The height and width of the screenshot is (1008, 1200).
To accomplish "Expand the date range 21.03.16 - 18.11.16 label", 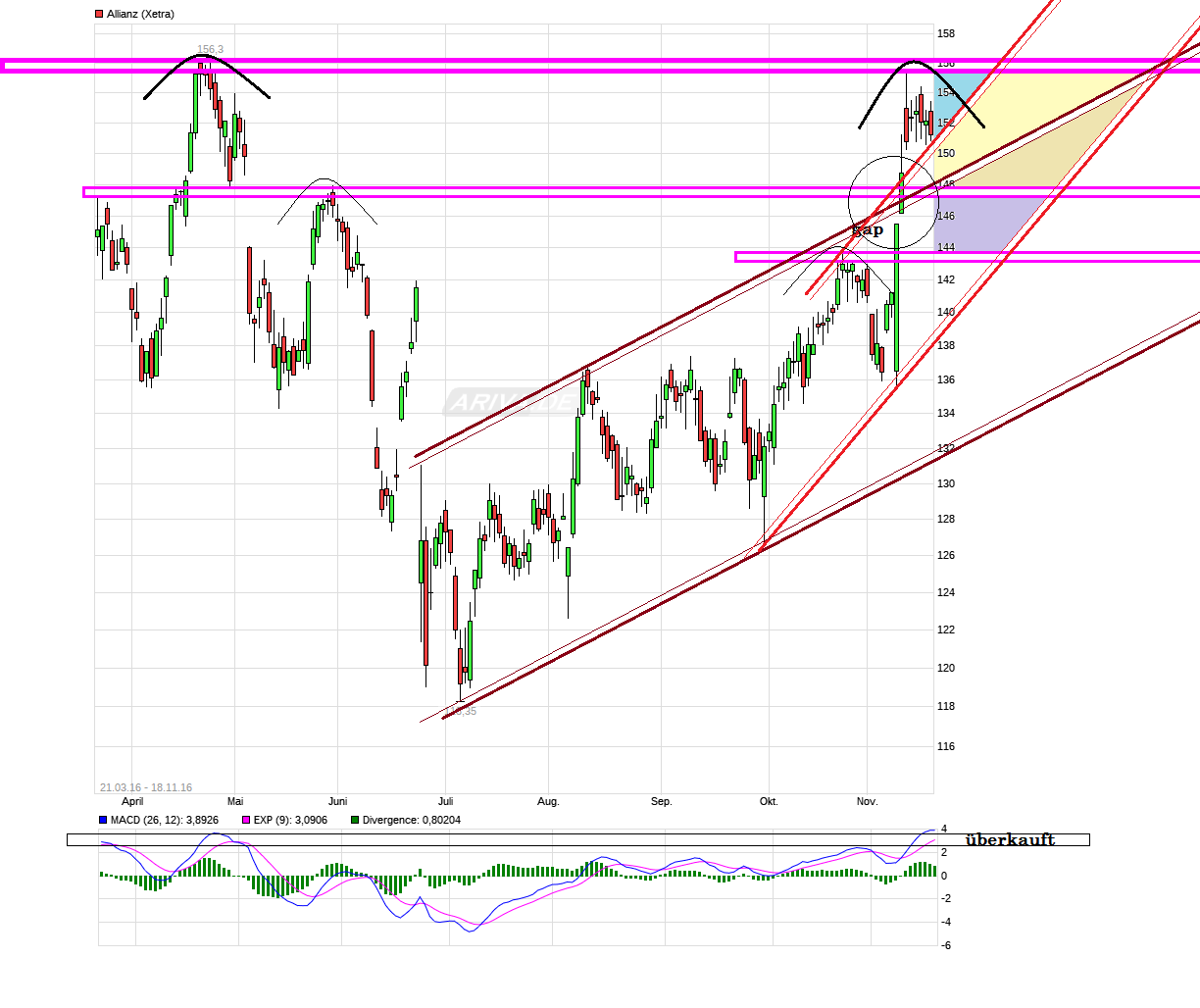I will [145, 786].
